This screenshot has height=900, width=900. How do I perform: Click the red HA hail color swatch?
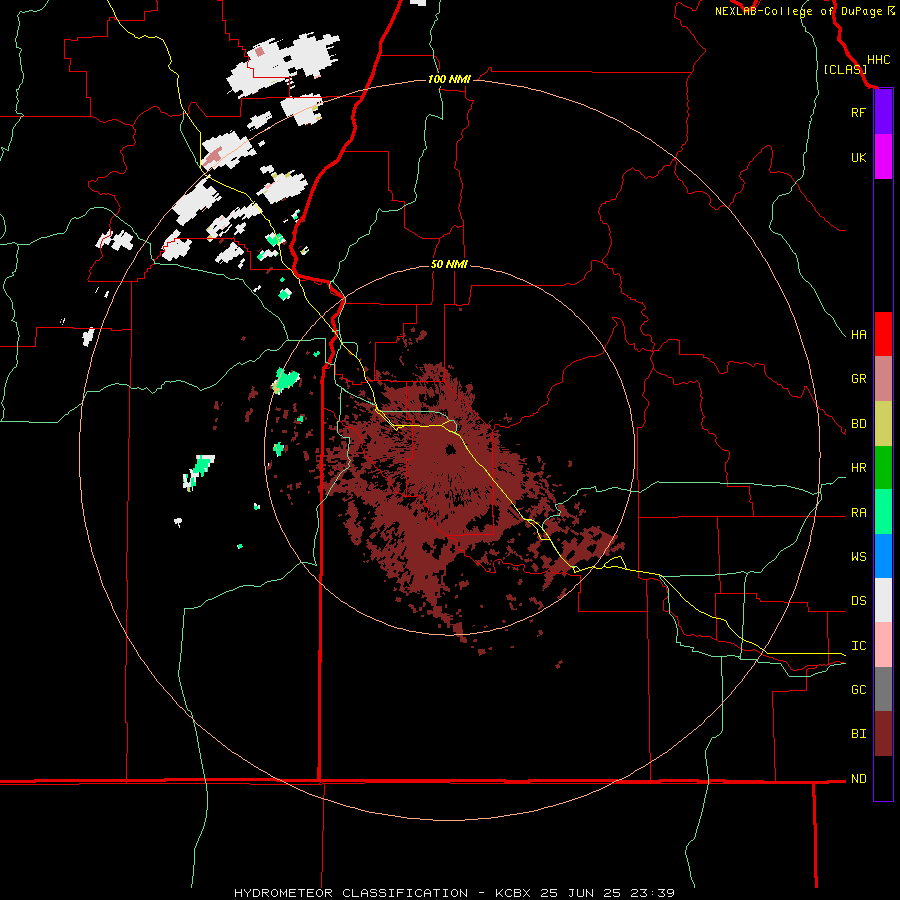click(x=883, y=334)
